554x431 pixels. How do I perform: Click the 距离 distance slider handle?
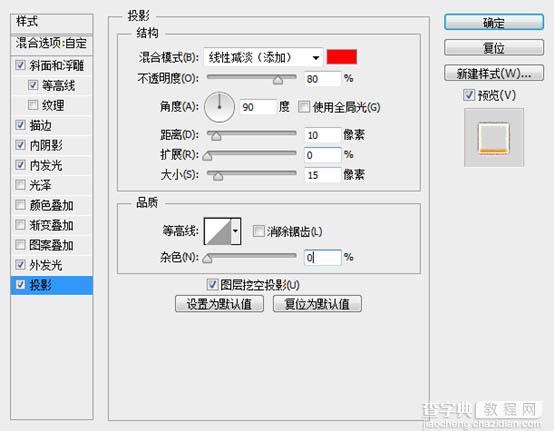point(216,136)
